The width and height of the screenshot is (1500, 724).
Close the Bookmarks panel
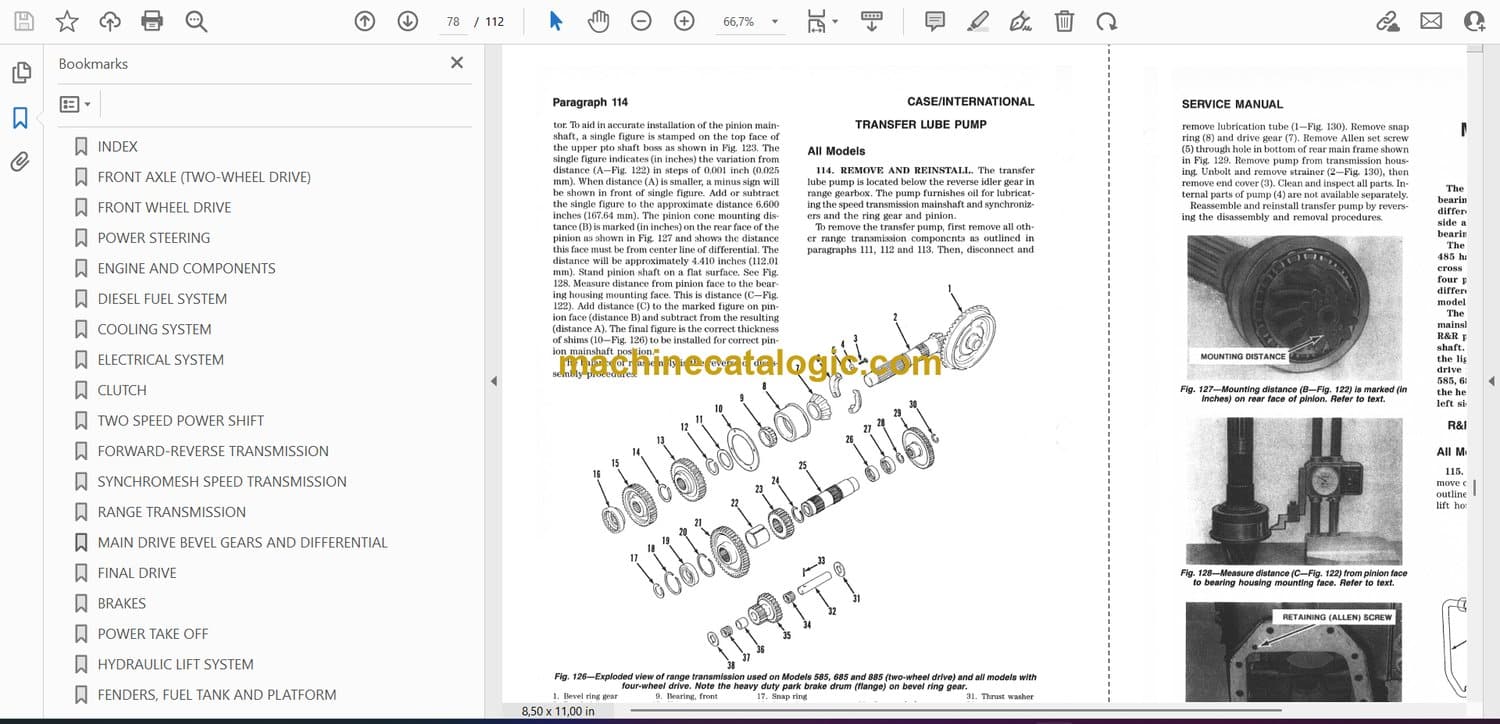457,63
